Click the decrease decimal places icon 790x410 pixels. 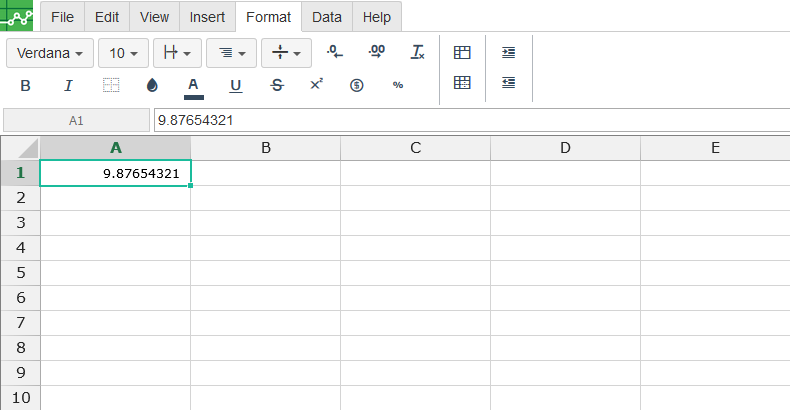pyautogui.click(x=336, y=52)
